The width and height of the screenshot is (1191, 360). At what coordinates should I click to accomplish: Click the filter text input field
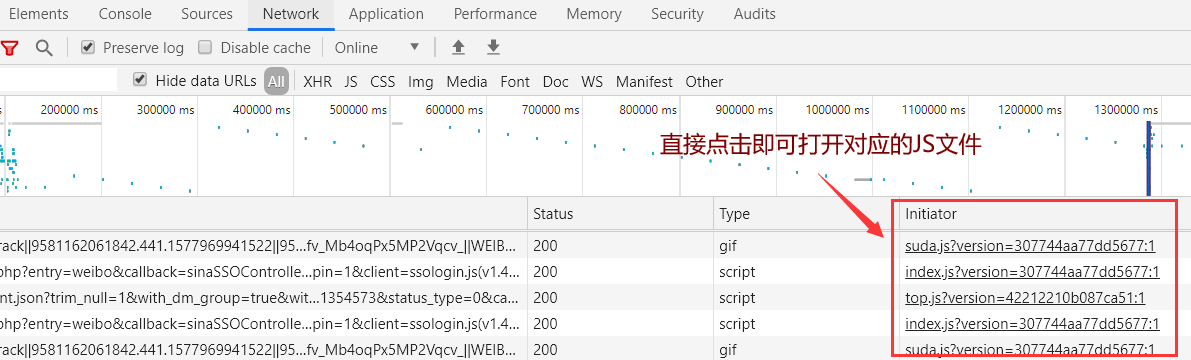(x=58, y=80)
